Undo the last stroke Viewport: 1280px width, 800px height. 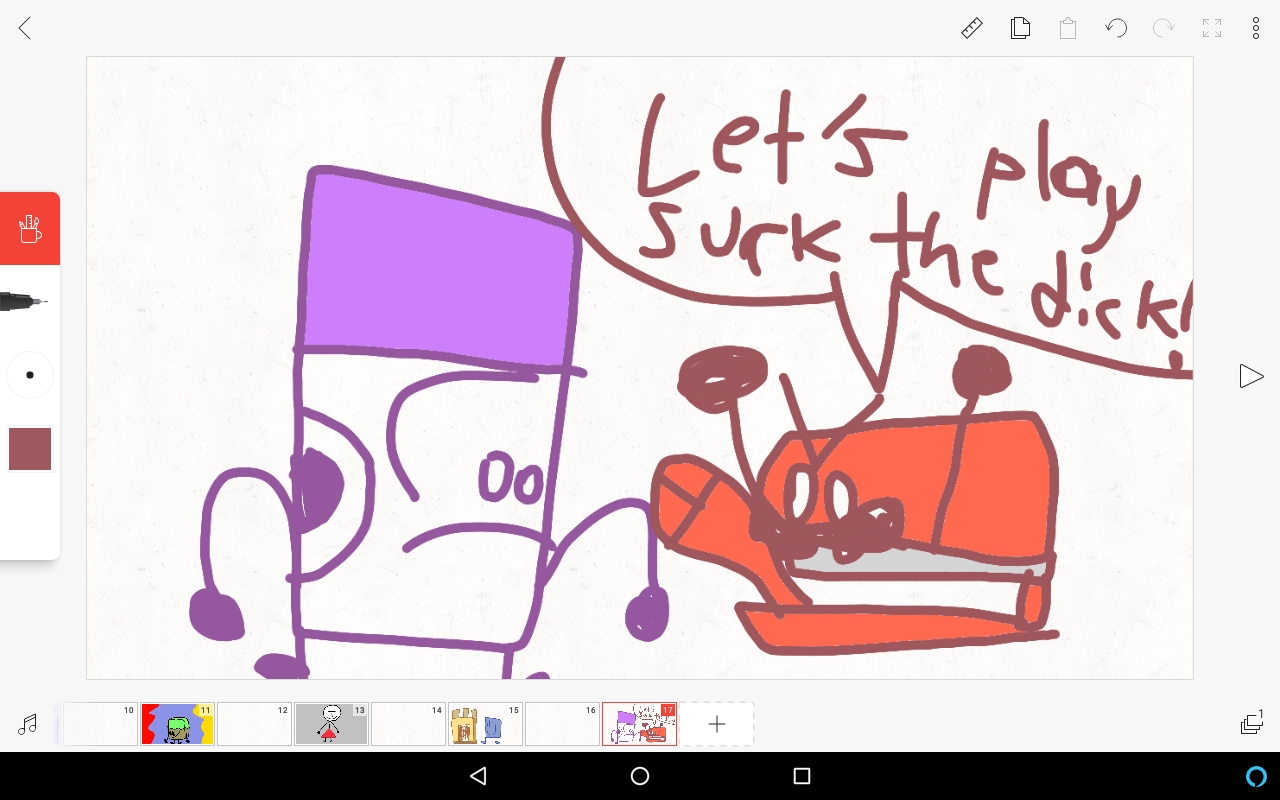[1116, 29]
